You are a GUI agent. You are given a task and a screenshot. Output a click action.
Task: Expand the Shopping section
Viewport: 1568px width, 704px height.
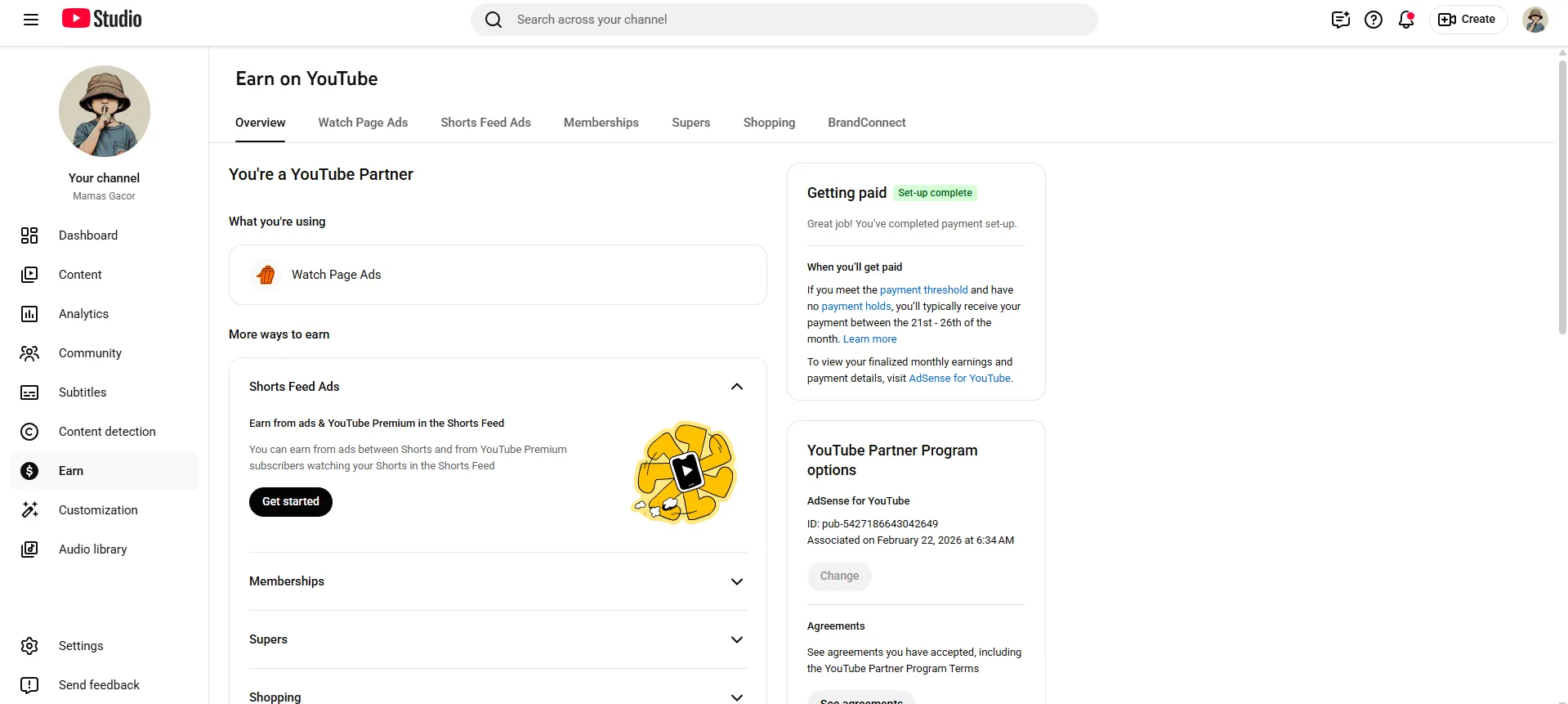click(x=737, y=697)
